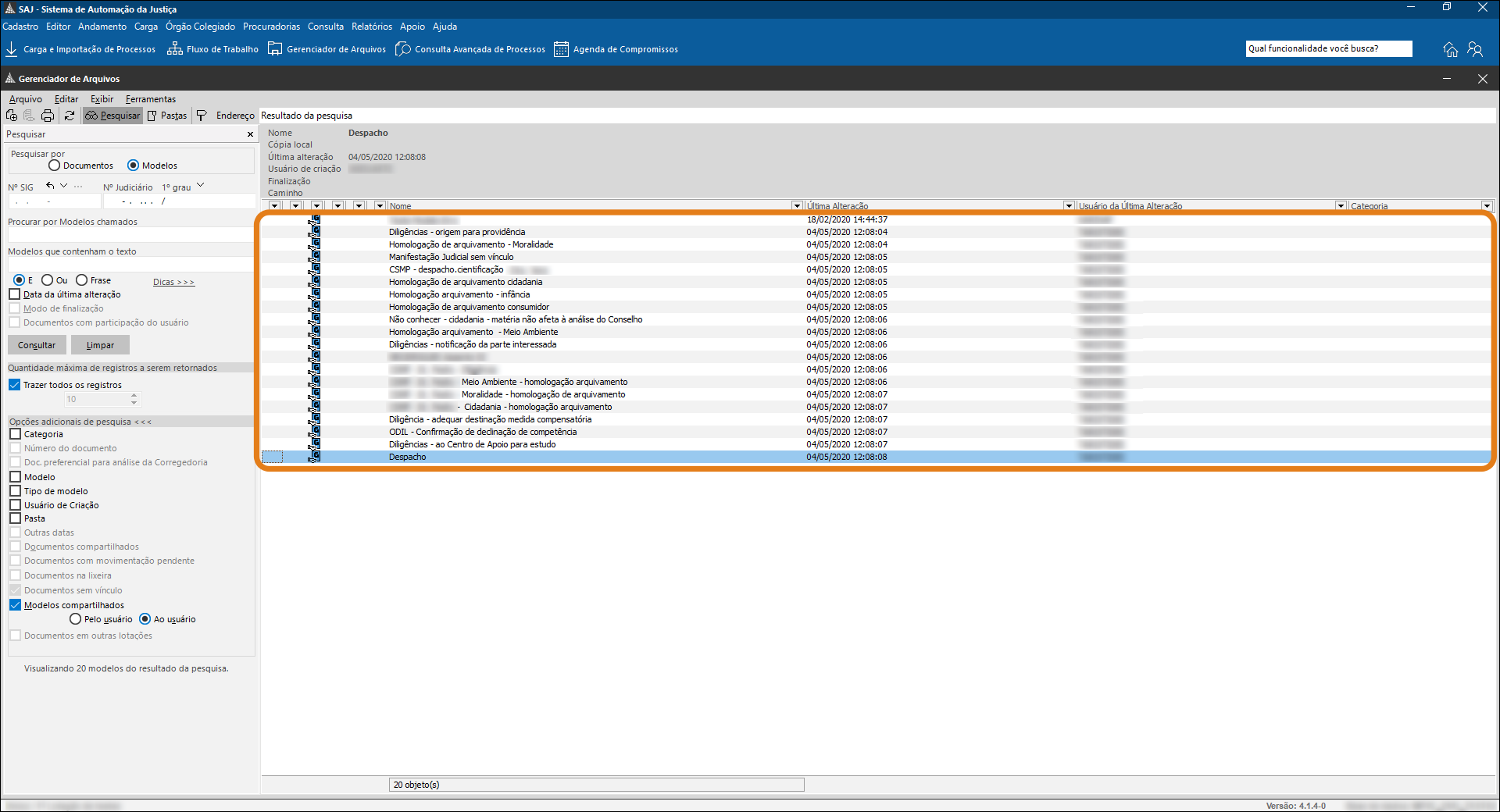1500x812 pixels.
Task: Click the ellipsis button beside Nº SIG
Action: pyautogui.click(x=78, y=186)
